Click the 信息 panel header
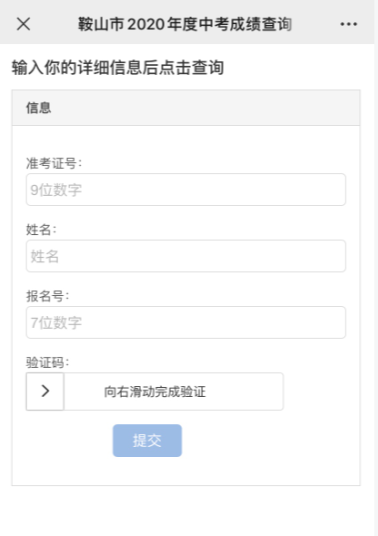Screen dimensions: 378x536 (186, 108)
